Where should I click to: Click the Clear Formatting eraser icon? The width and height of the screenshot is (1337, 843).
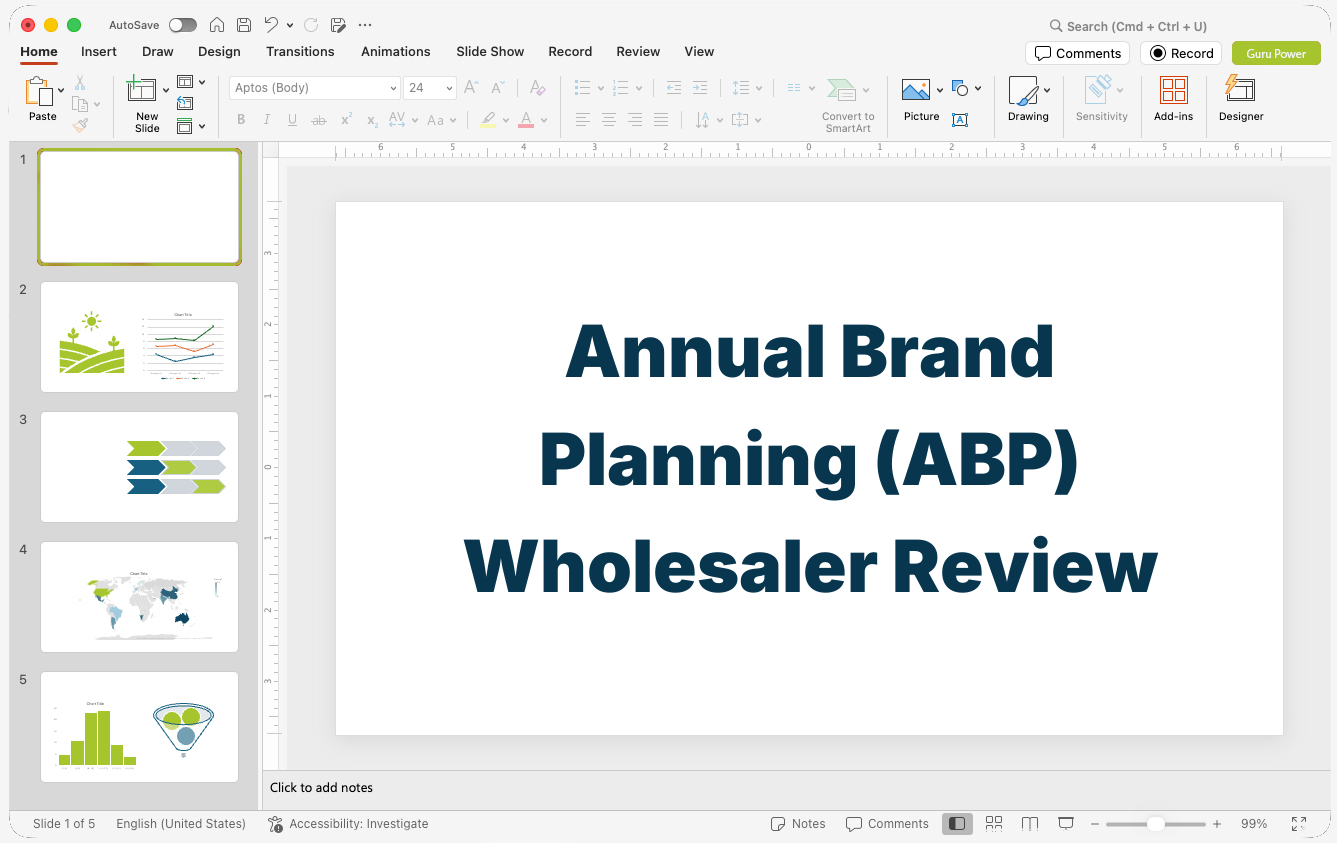coord(538,88)
